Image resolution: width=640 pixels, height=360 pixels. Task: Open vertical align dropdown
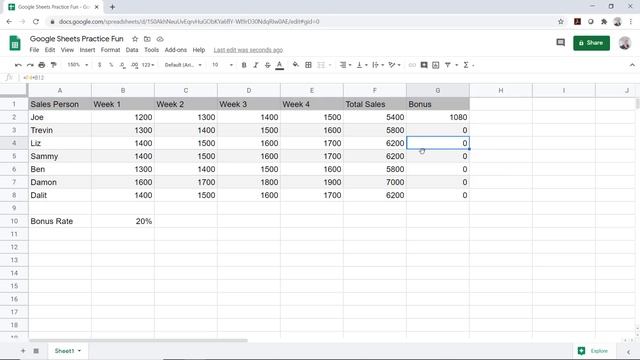362,65
